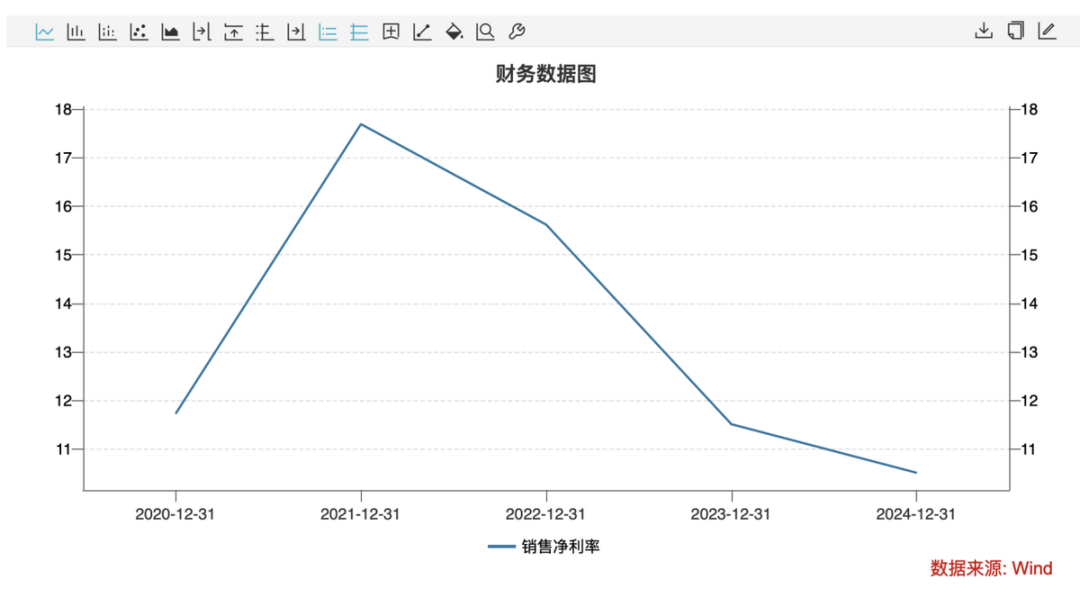Switch to the bar chart icon
1080x589 pixels.
(75, 31)
